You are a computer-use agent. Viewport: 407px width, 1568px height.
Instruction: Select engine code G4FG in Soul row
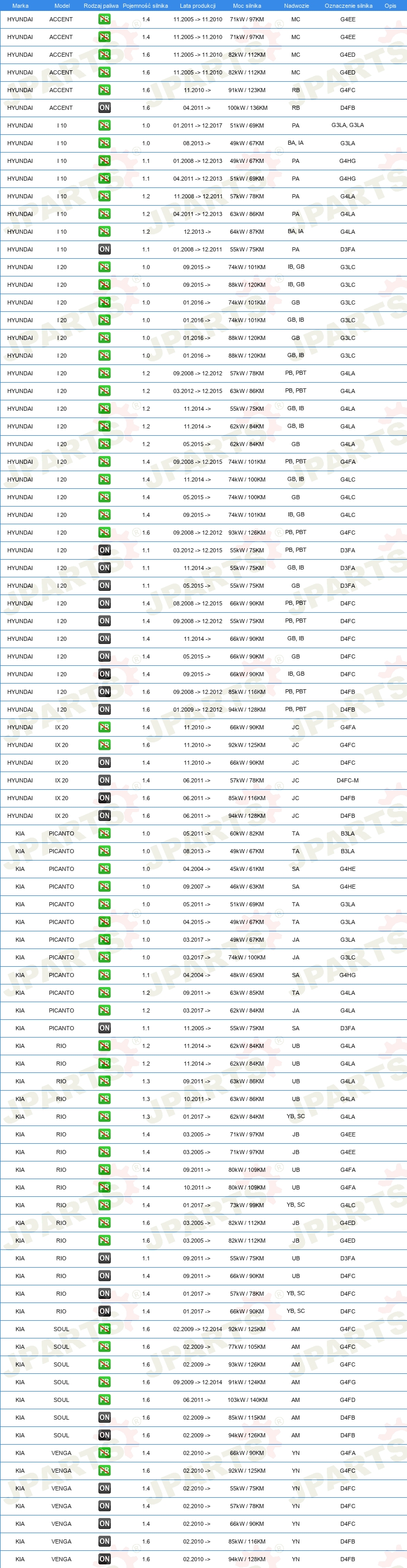(348, 1382)
